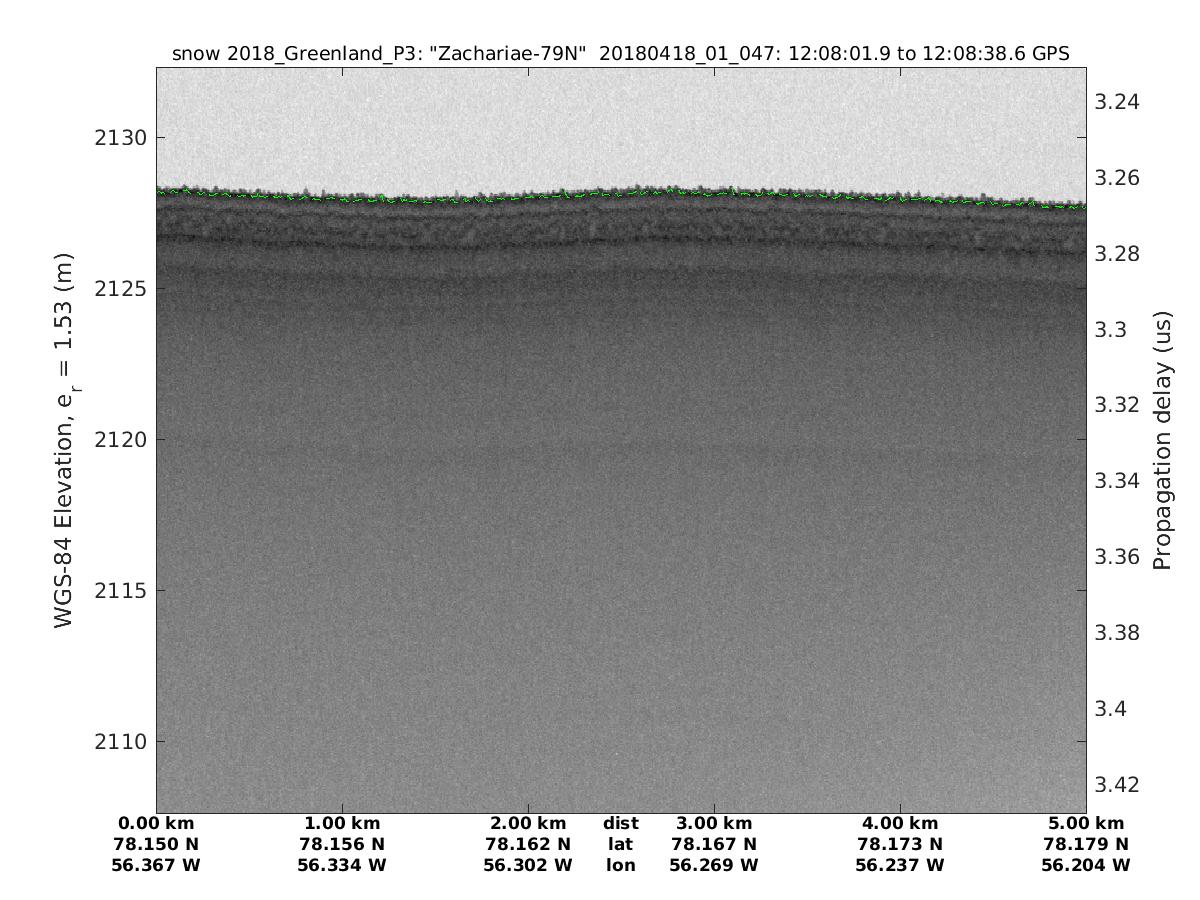The image size is (1200, 900).
Task: Select the 2130 elevation tick label
Action: (121, 137)
